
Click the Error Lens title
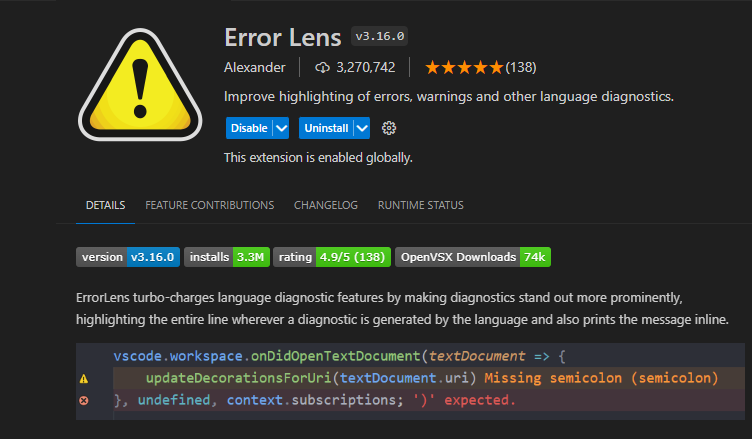point(283,37)
